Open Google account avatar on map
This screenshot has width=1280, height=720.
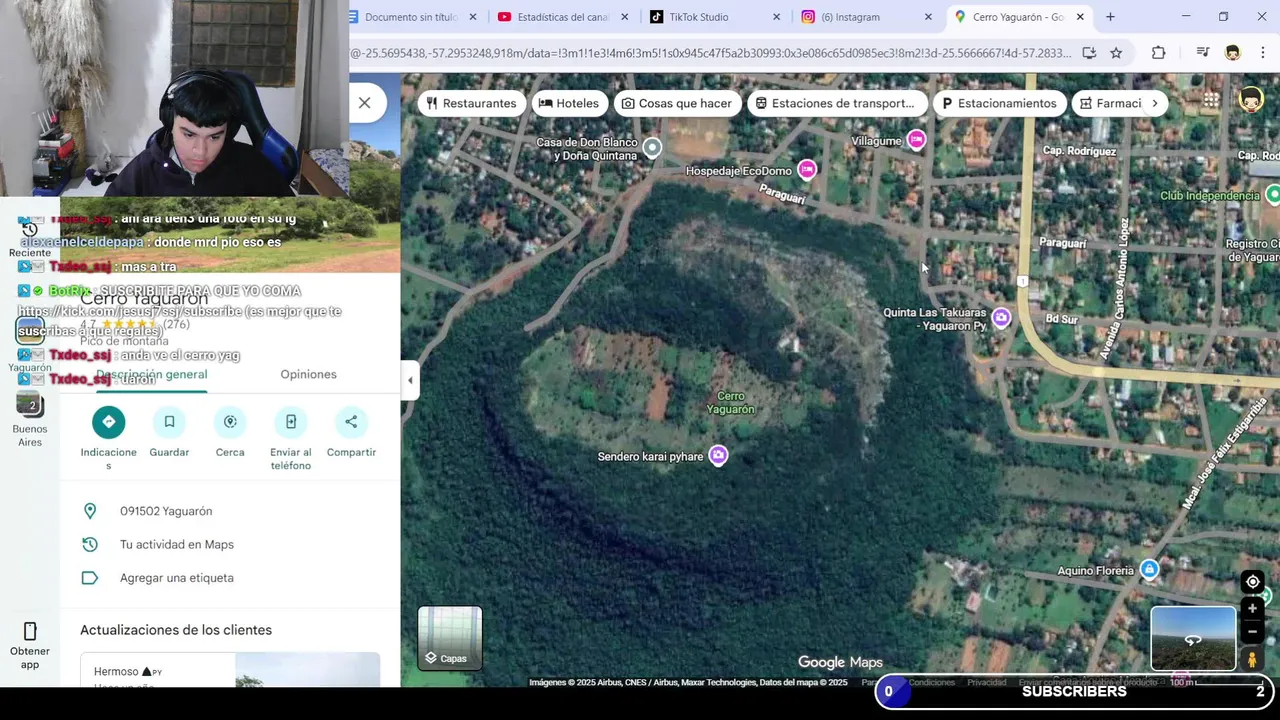tap(1250, 99)
